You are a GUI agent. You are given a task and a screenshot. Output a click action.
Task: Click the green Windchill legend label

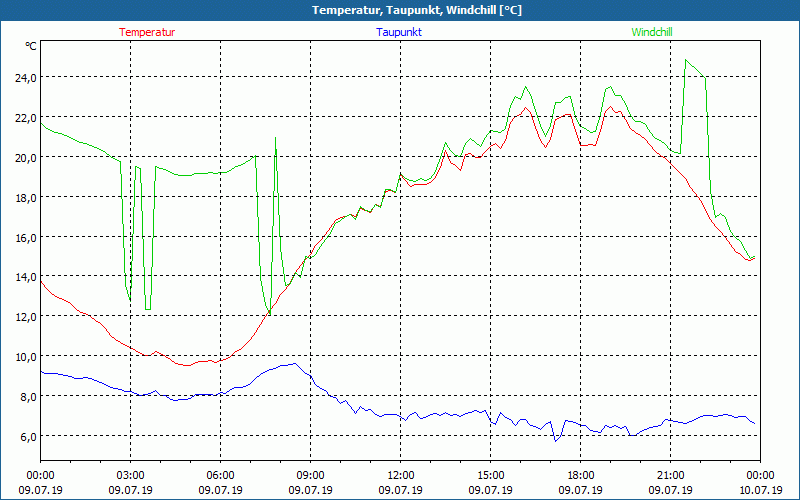pos(652,32)
